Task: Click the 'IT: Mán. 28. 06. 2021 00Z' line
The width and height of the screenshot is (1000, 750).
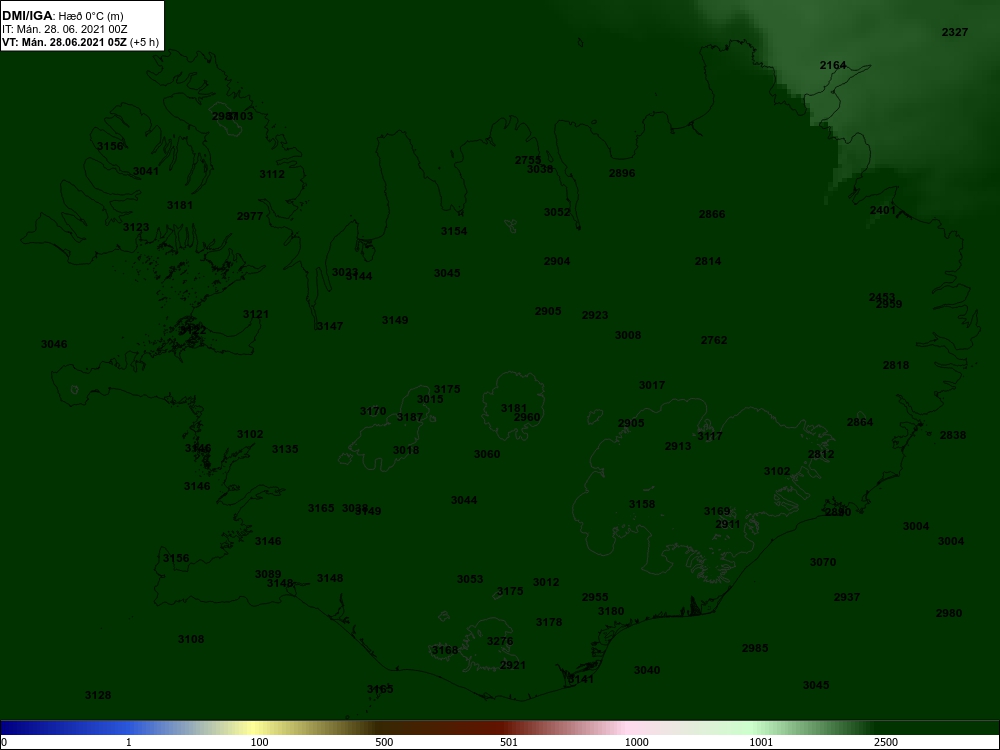Action: (x=64, y=29)
